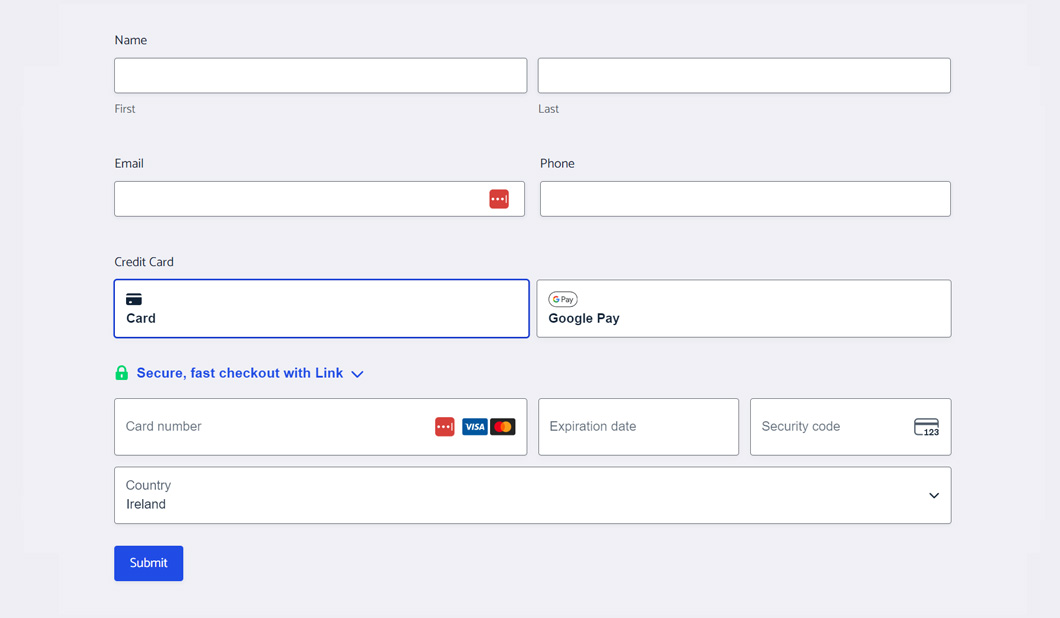Click into the Card number field
This screenshot has width=1060, height=618.
[270, 427]
